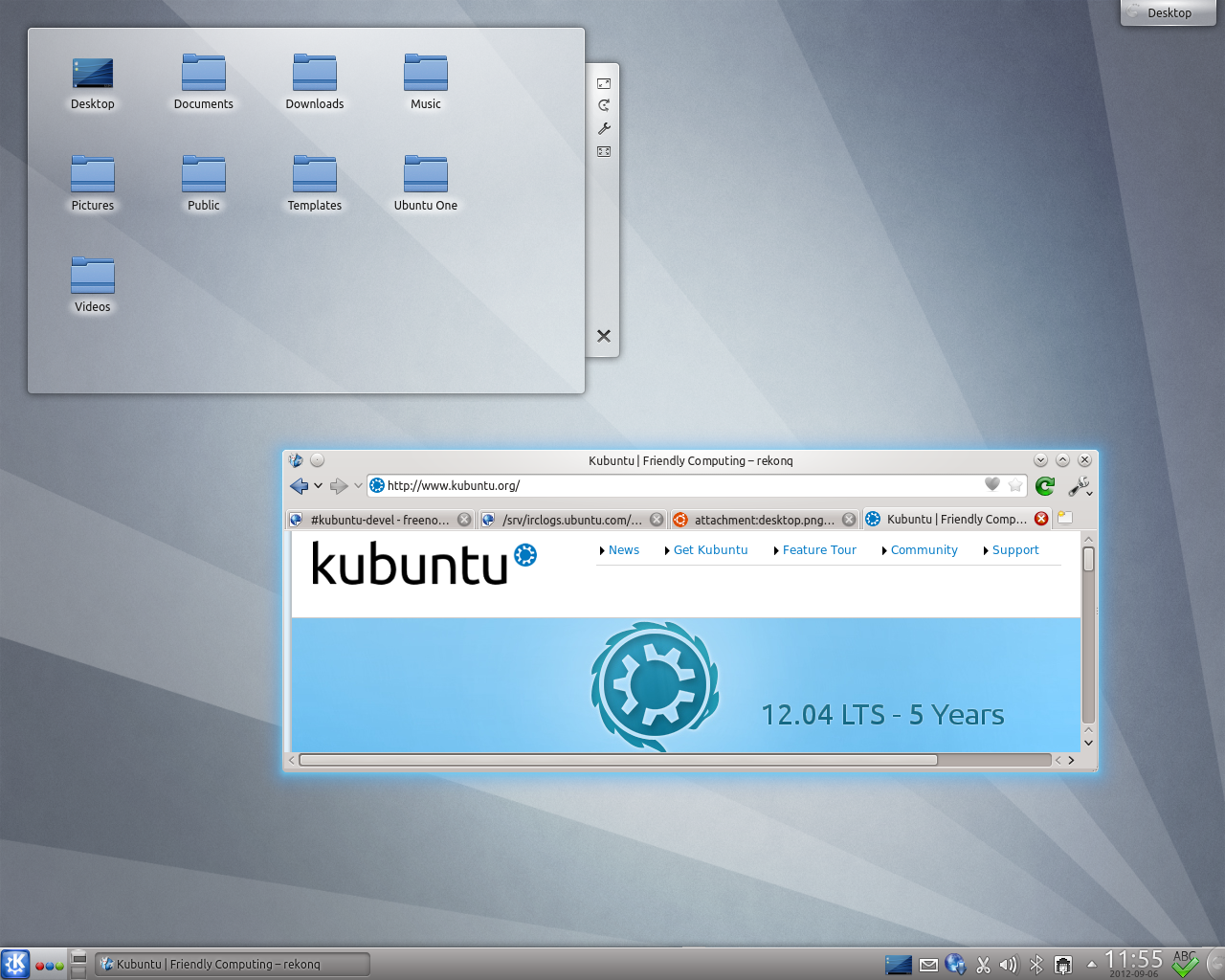Click the horizontal scrollbar of the page
Screen dimensions: 1225x980
click(618, 760)
